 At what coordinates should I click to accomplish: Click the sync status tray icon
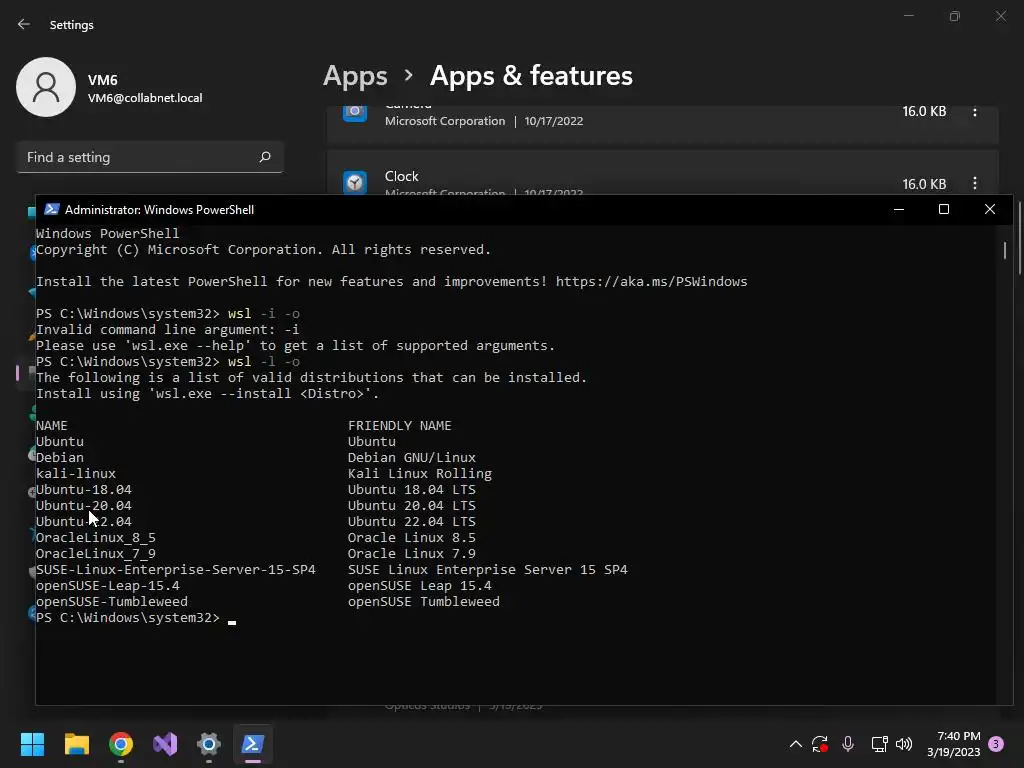(x=820, y=744)
